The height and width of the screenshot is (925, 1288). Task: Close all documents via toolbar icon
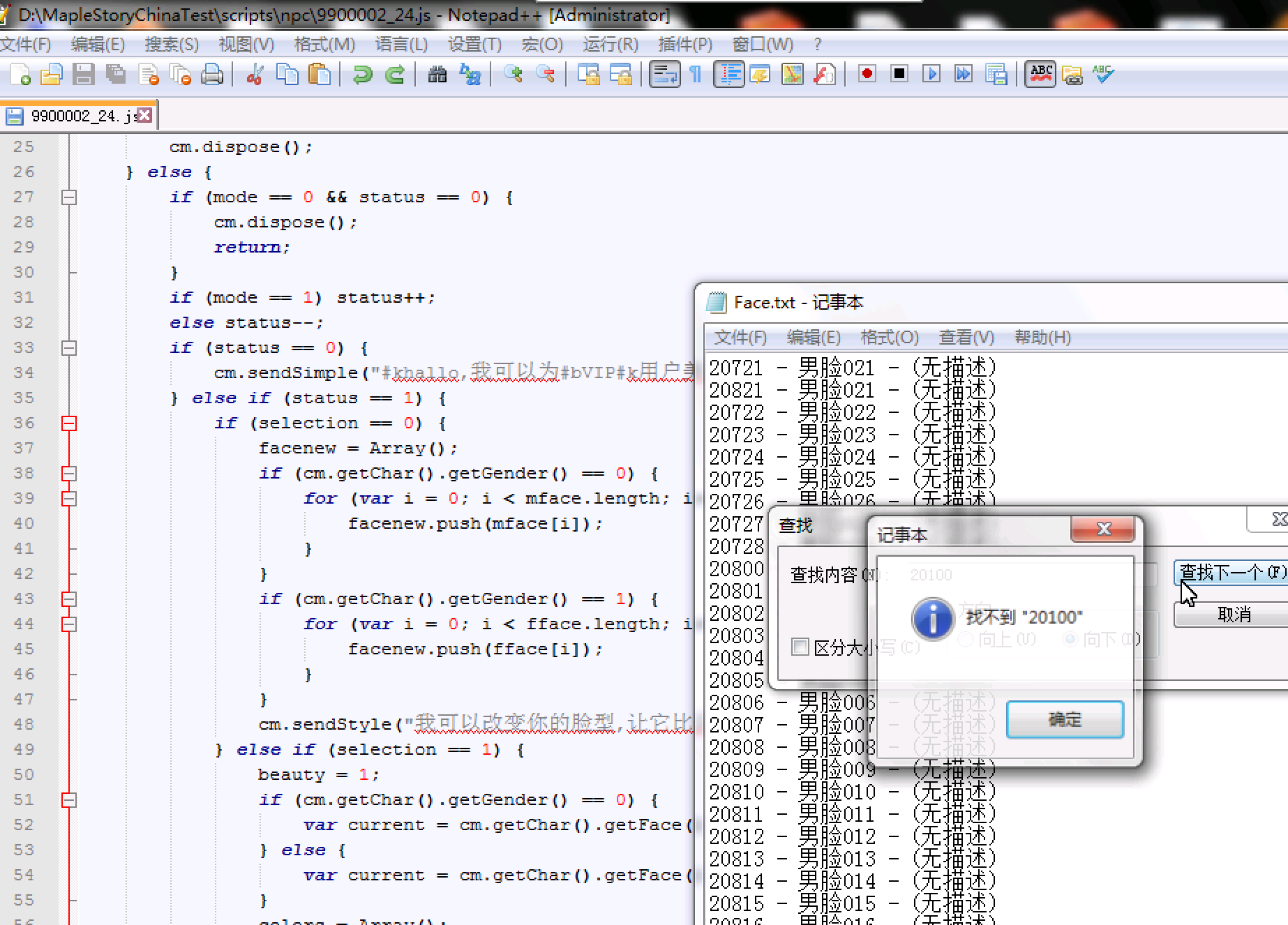[181, 75]
